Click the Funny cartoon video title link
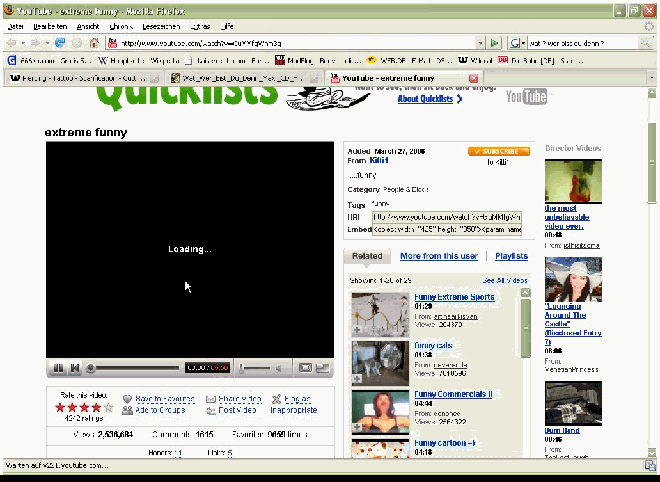 coord(444,443)
